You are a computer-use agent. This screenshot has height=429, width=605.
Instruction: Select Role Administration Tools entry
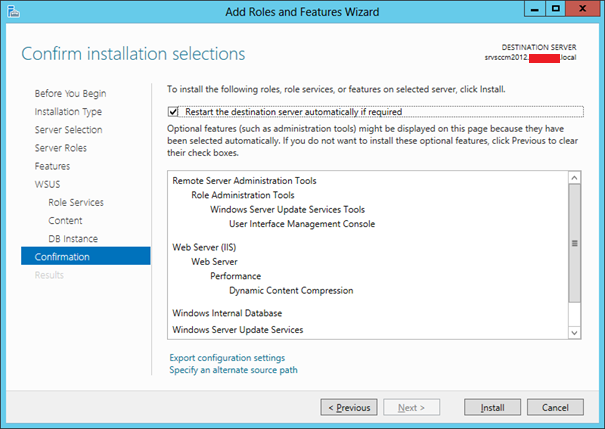(243, 195)
